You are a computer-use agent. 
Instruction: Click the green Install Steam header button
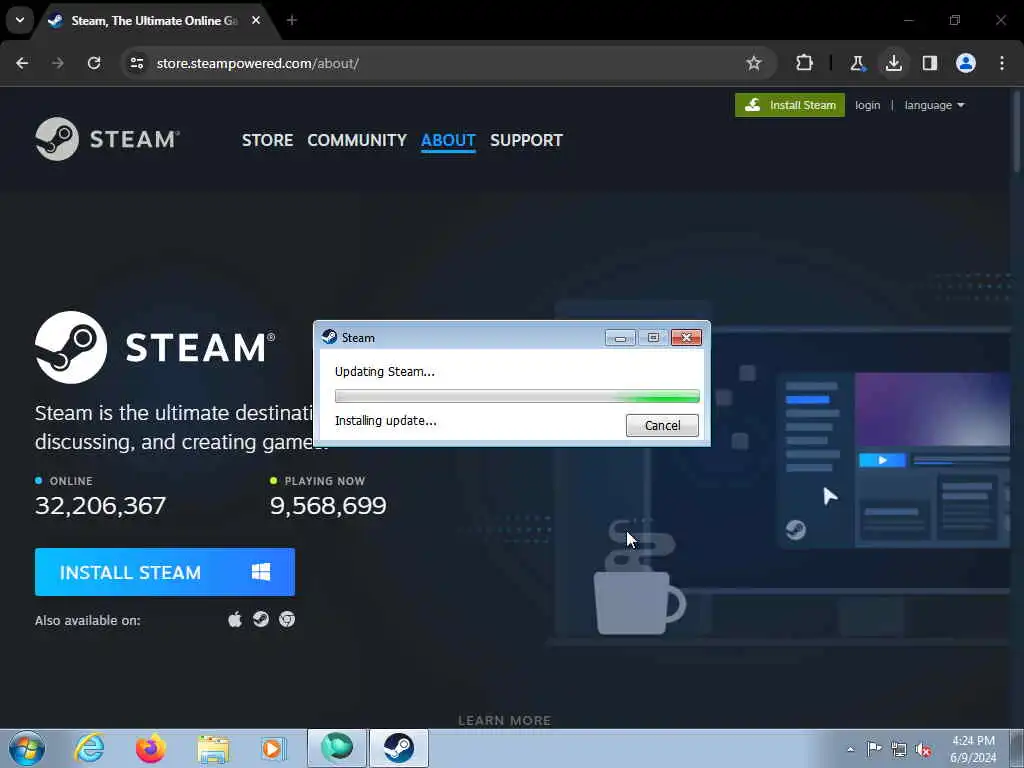point(790,105)
